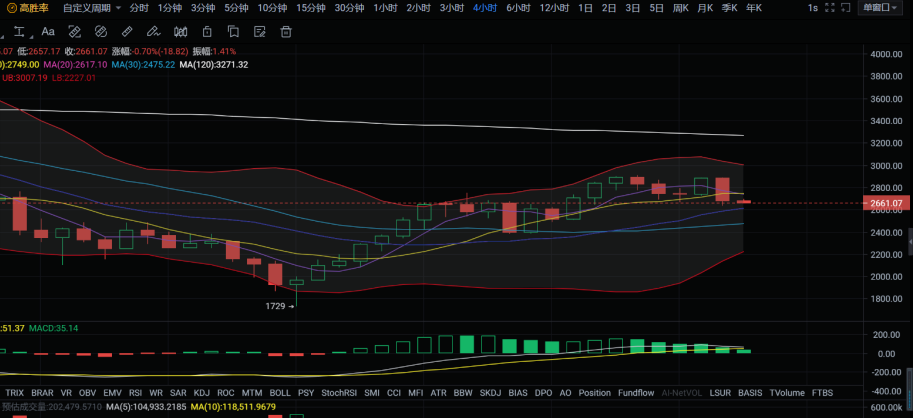Select the dashed ruler drawing tool
913x418 pixels.
tap(75, 31)
